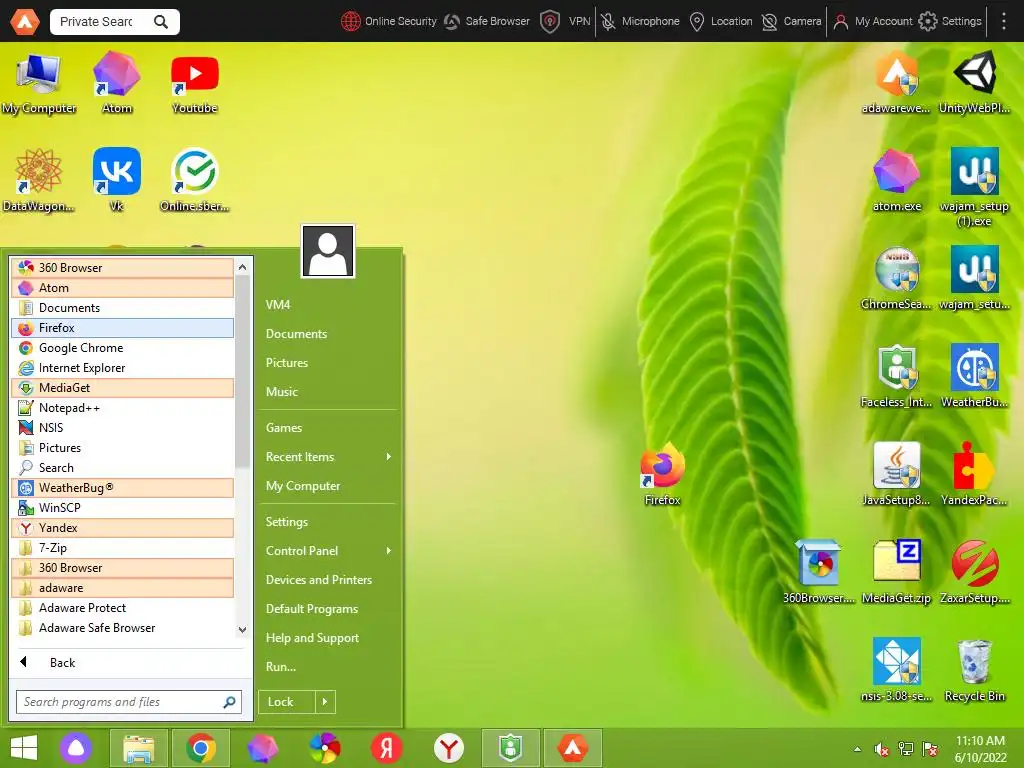Viewport: 1024px width, 768px height.
Task: Select the WeatherBu... installer icon
Action: (x=974, y=377)
